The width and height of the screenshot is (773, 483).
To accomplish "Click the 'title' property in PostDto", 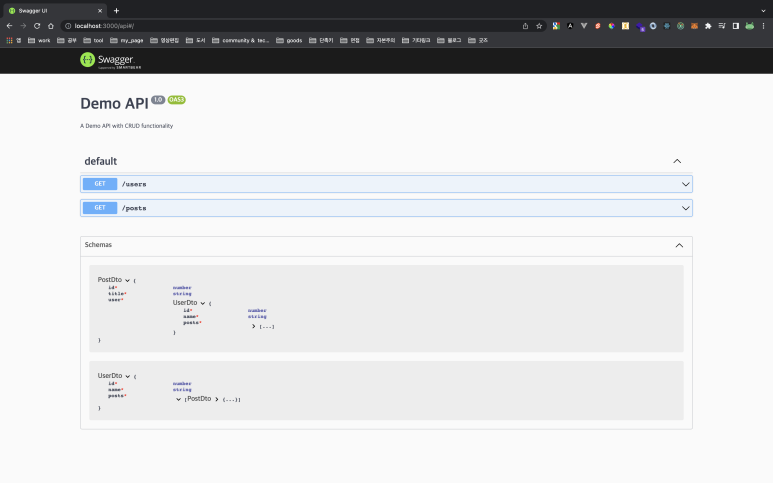I will pos(117,294).
